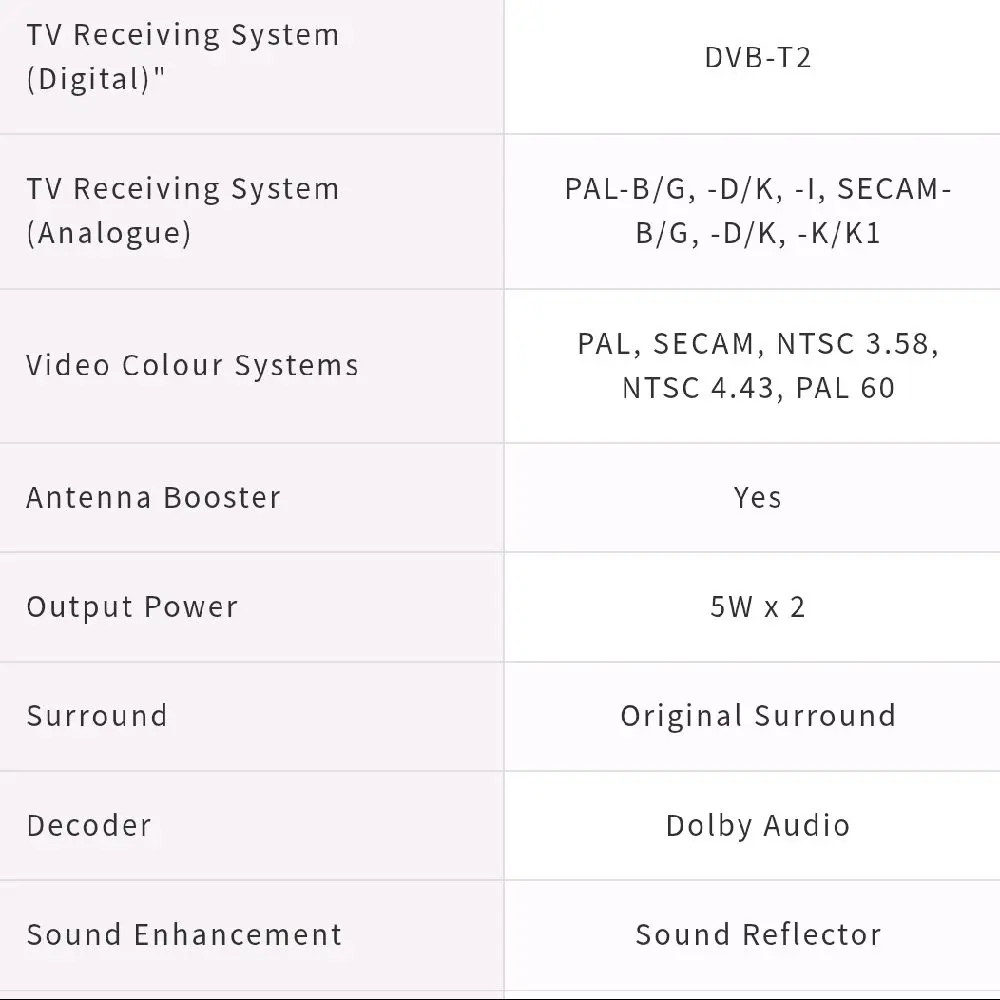1000x1000 pixels.
Task: Click the '5W x 2' value
Action: click(757, 607)
